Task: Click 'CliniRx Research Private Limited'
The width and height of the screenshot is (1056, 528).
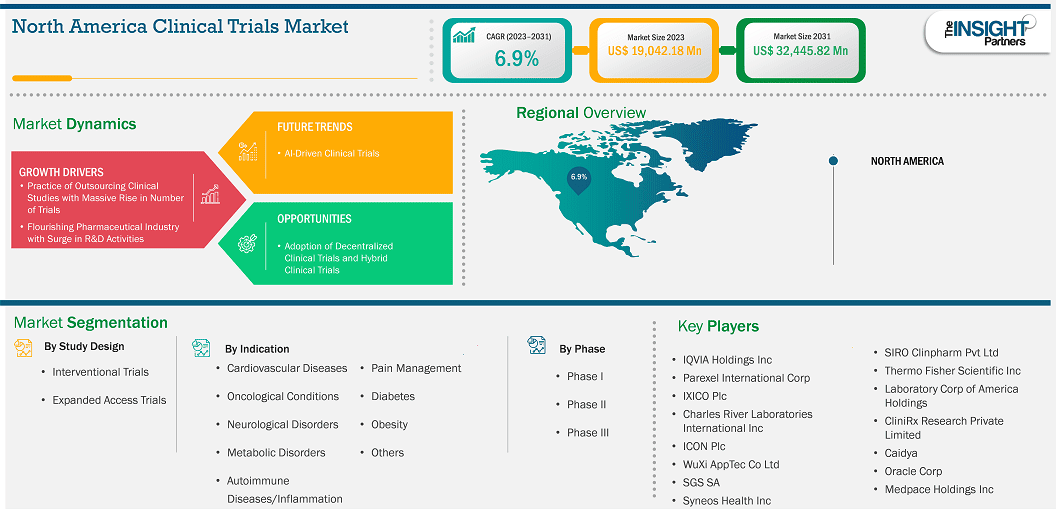Action: 944,428
